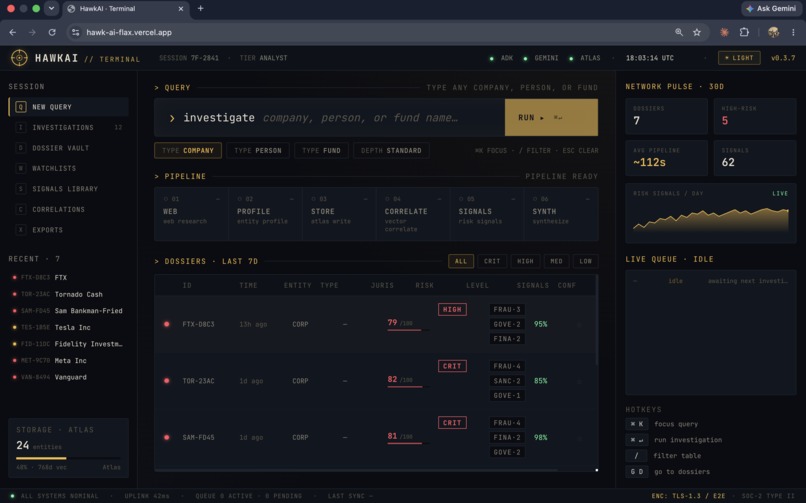Open the DEPTH STANDARD selector
The image size is (806, 503).
(391, 151)
